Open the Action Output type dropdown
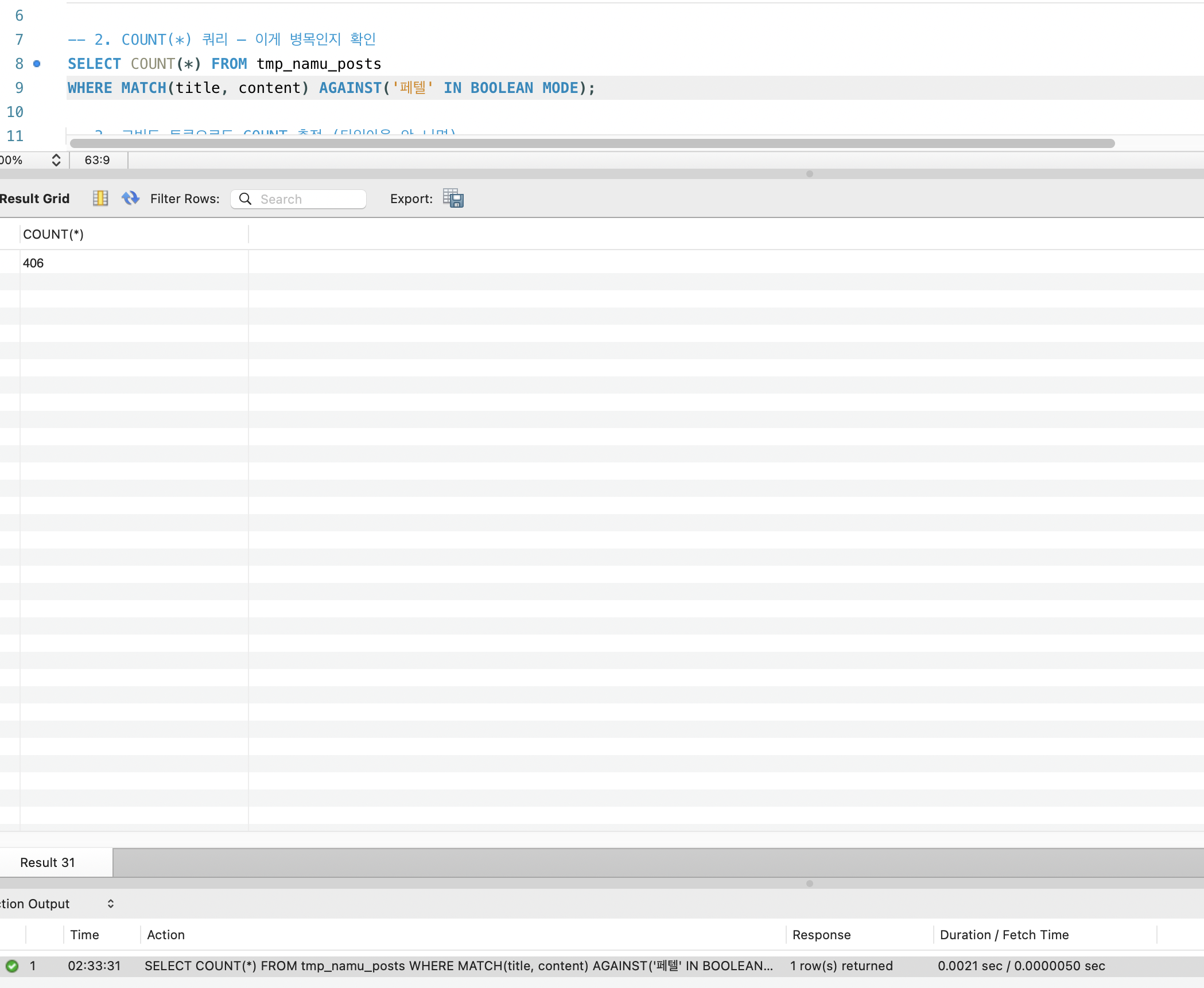Image resolution: width=1204 pixels, height=988 pixels. 110,904
